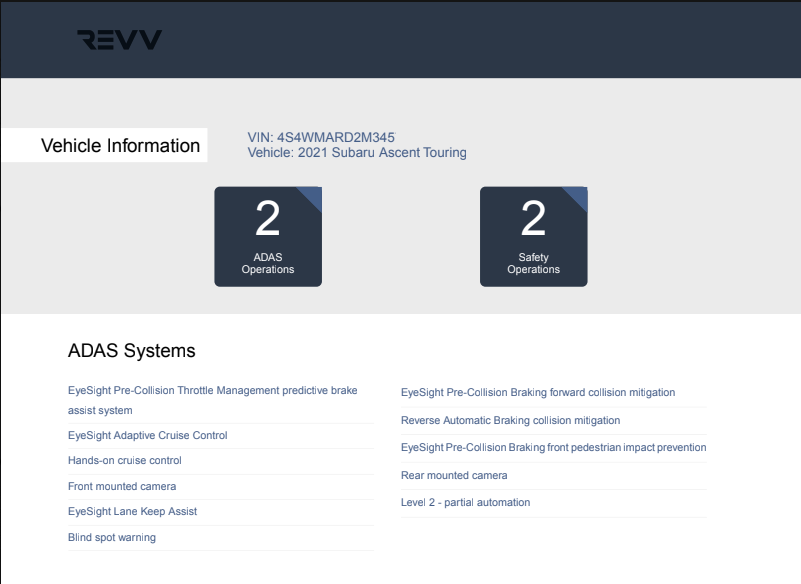This screenshot has width=801, height=584.
Task: Select the Vehicle Information heading
Action: tap(120, 146)
